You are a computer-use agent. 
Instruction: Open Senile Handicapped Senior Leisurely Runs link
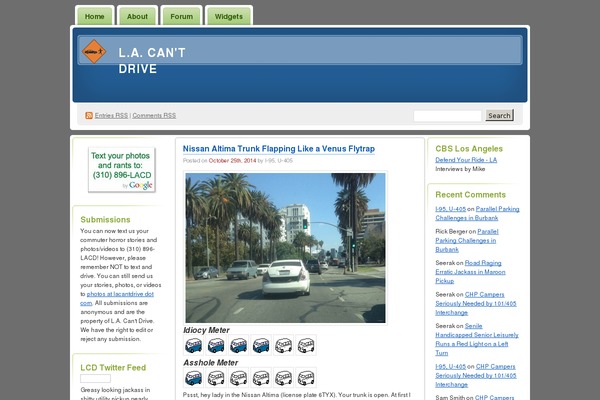[477, 339]
